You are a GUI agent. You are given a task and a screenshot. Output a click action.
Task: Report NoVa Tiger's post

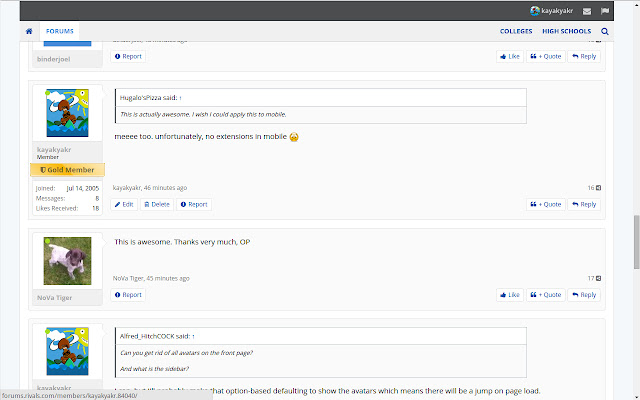(128, 295)
